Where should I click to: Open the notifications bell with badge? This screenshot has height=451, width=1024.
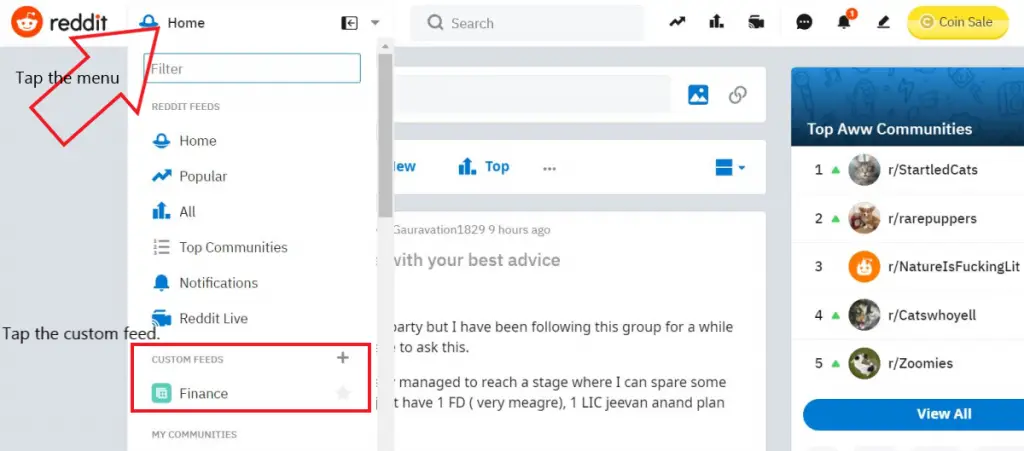(845, 21)
